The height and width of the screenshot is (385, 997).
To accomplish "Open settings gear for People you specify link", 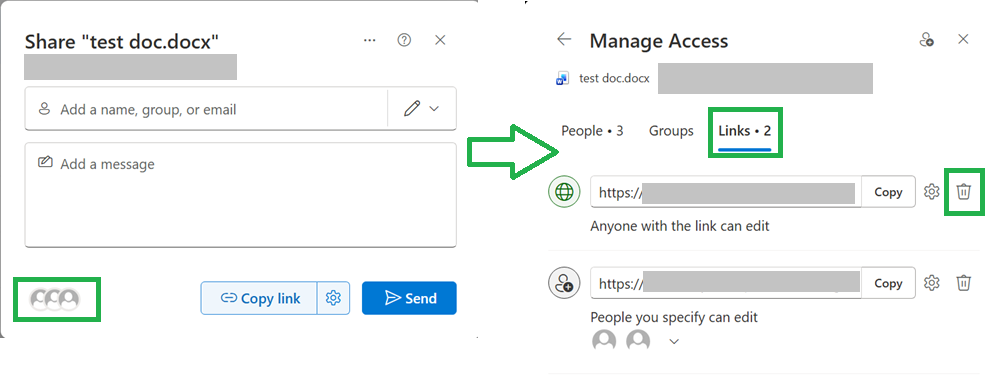I will (x=932, y=283).
